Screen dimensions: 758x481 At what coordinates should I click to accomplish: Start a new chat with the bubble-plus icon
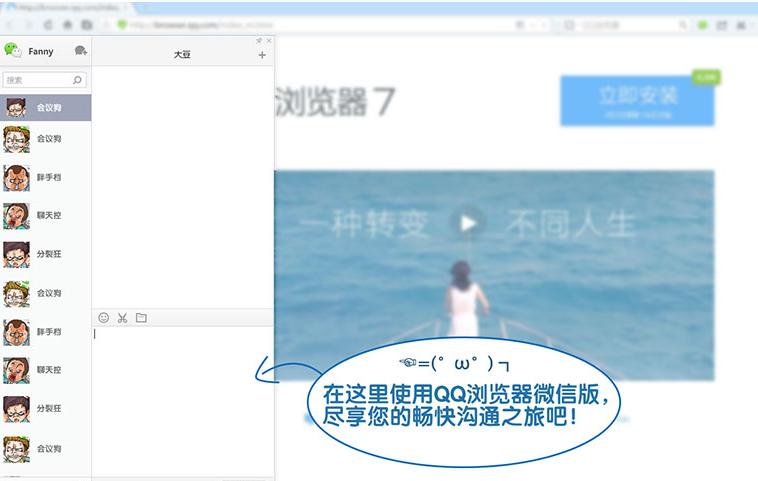[80, 50]
